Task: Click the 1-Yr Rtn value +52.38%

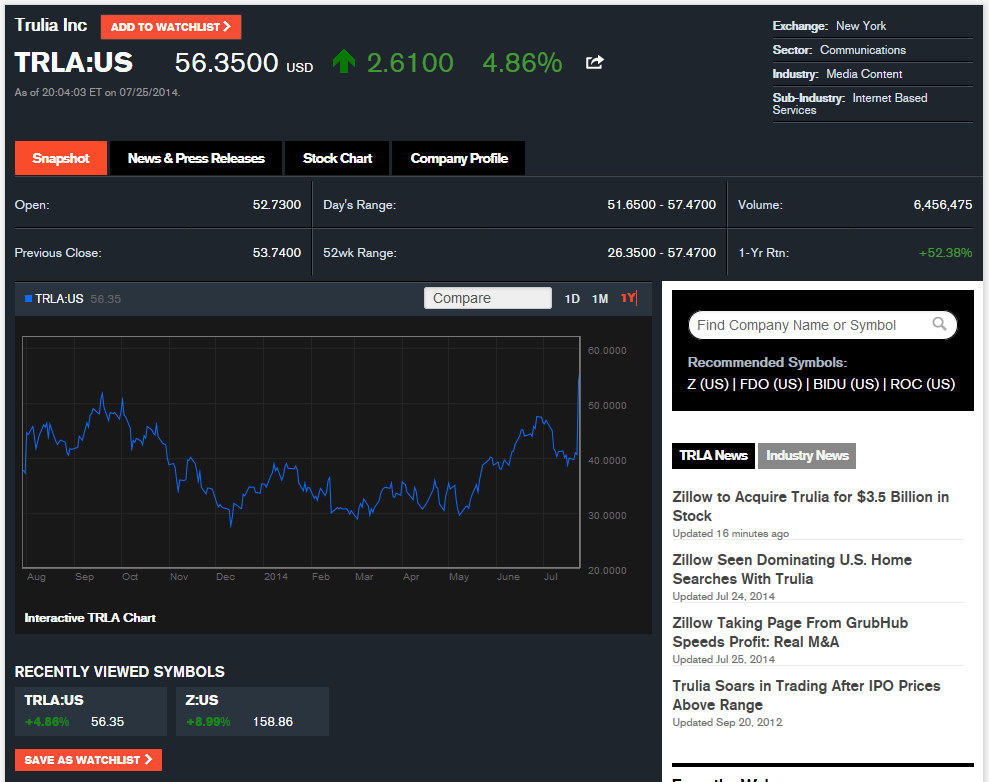Action: (x=945, y=253)
